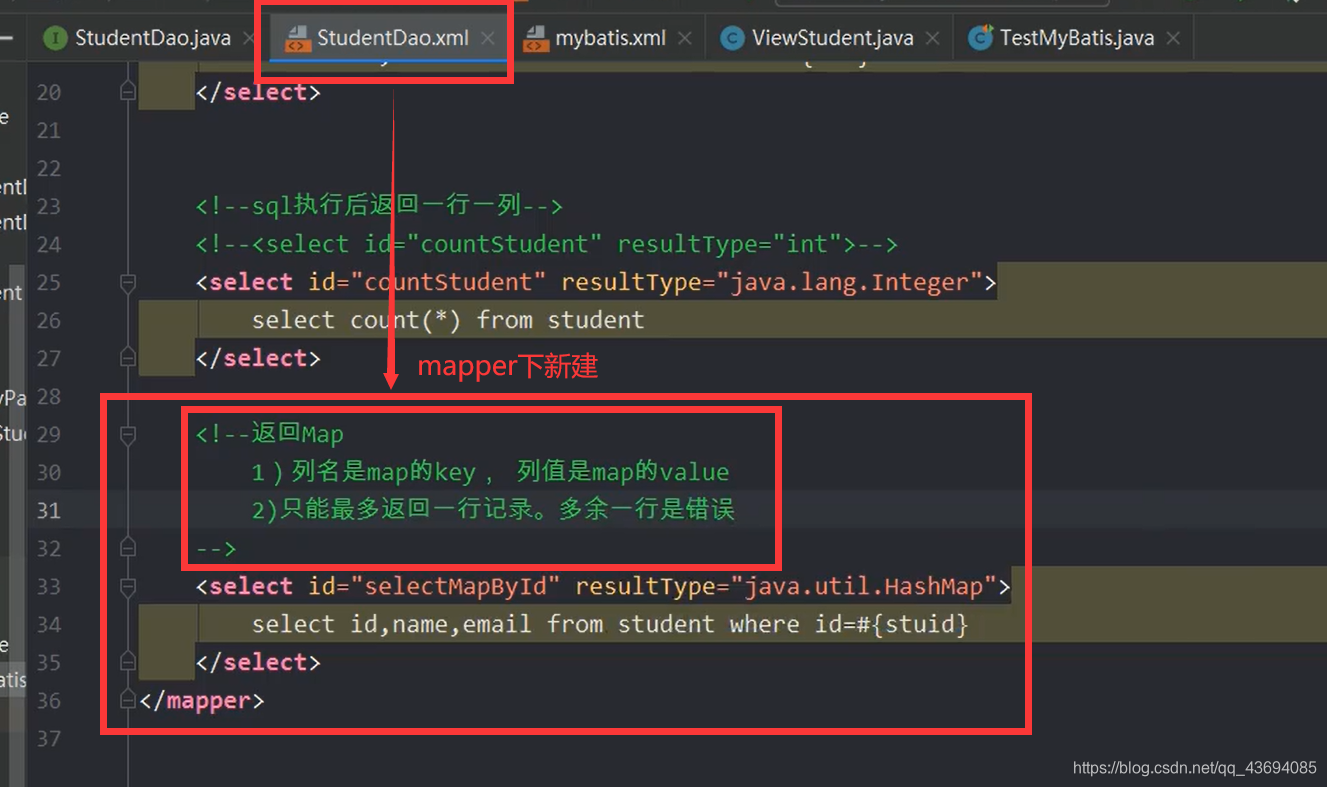
Task: Collapse fold marker at line 20
Action: [x=128, y=92]
